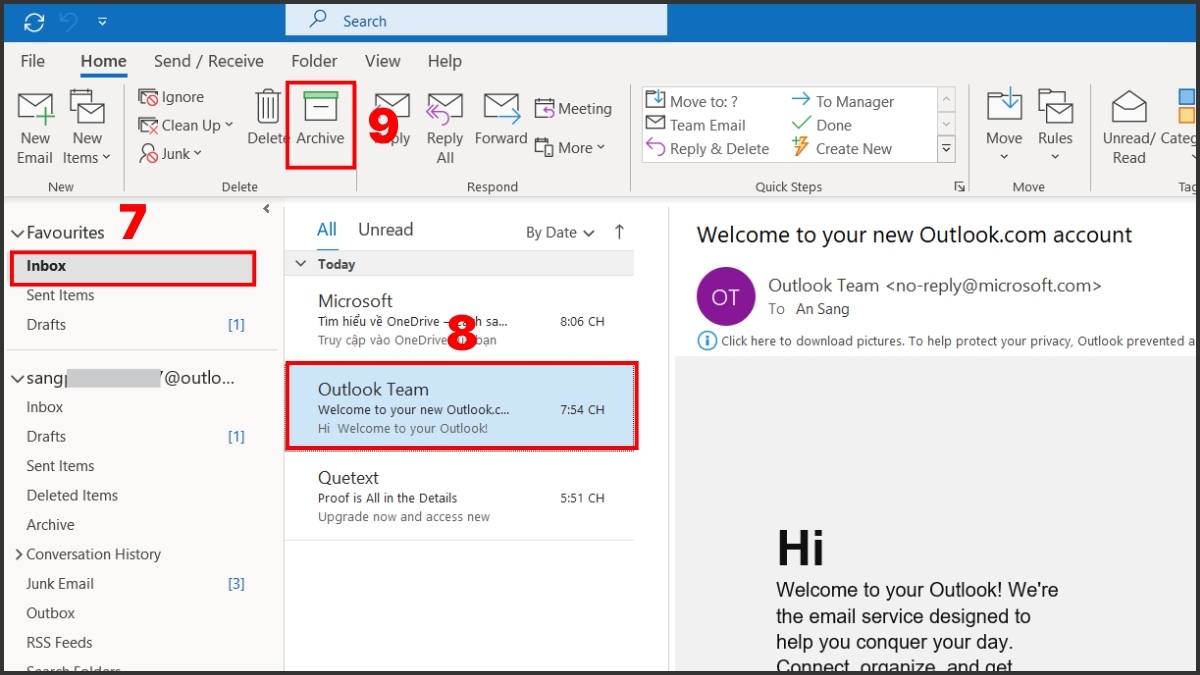The height and width of the screenshot is (675, 1200).
Task: Open the File tab
Action: [x=33, y=61]
